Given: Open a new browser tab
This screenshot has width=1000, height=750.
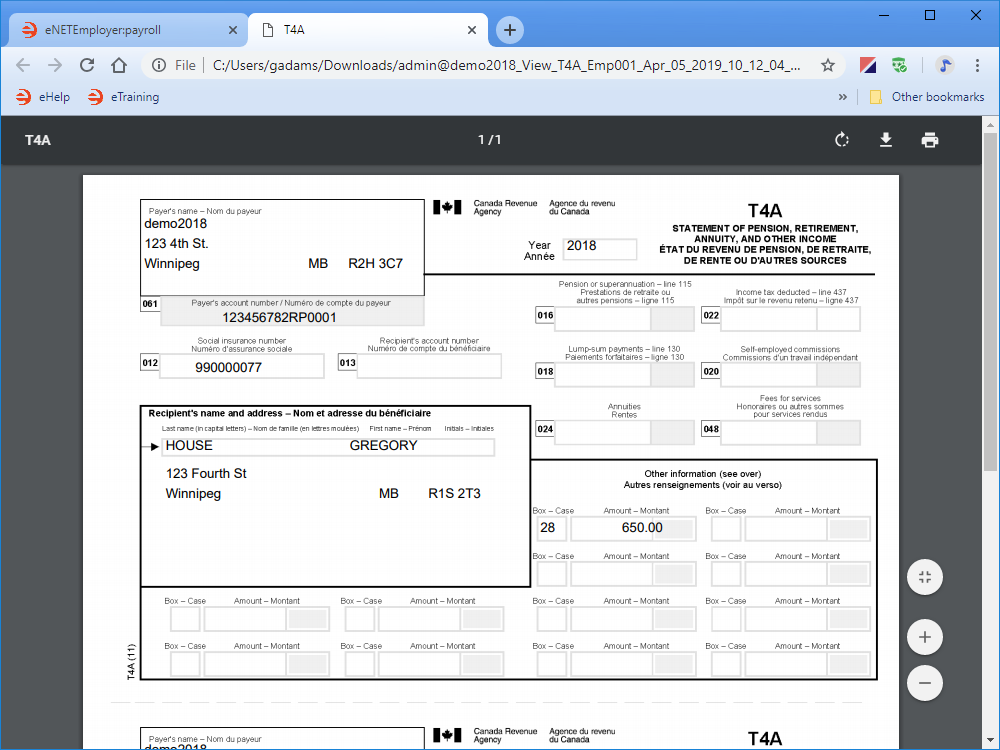Looking at the screenshot, I should tap(510, 30).
